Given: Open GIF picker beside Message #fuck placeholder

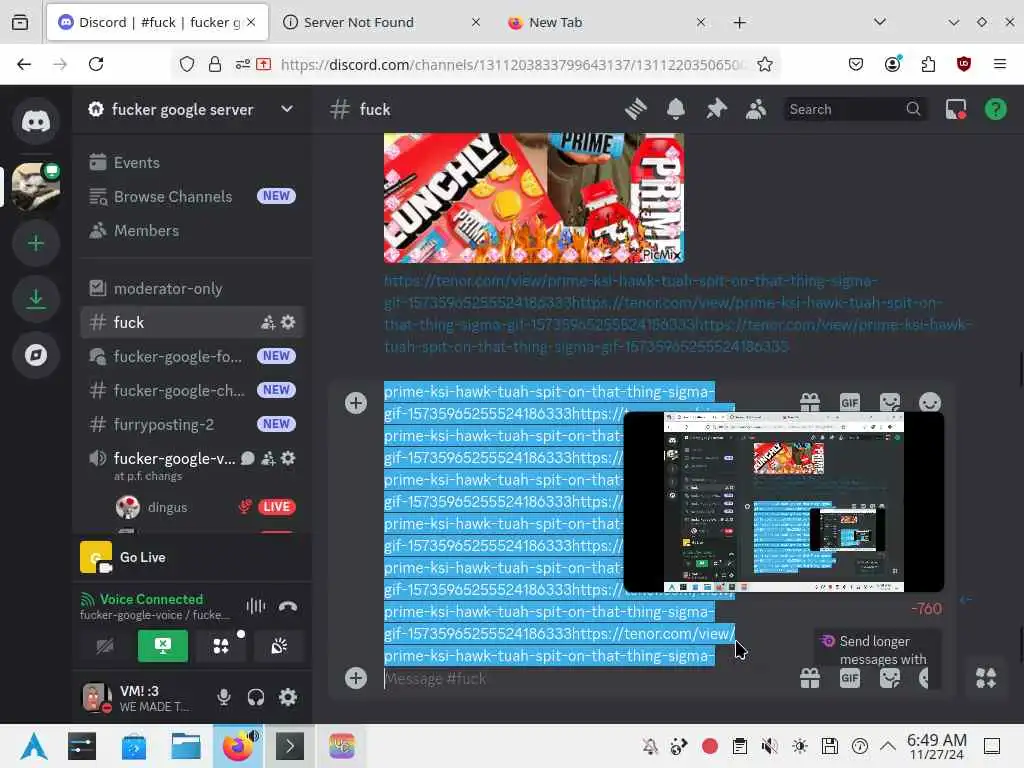Looking at the screenshot, I should tap(850, 679).
